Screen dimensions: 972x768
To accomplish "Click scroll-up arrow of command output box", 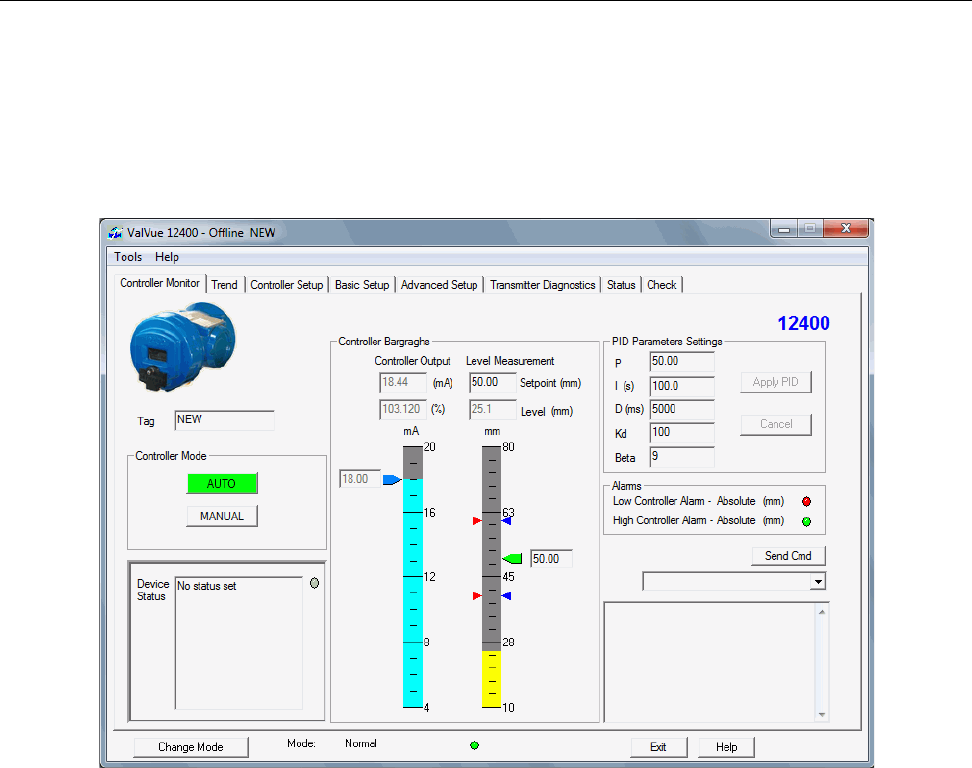I will pos(822,612).
